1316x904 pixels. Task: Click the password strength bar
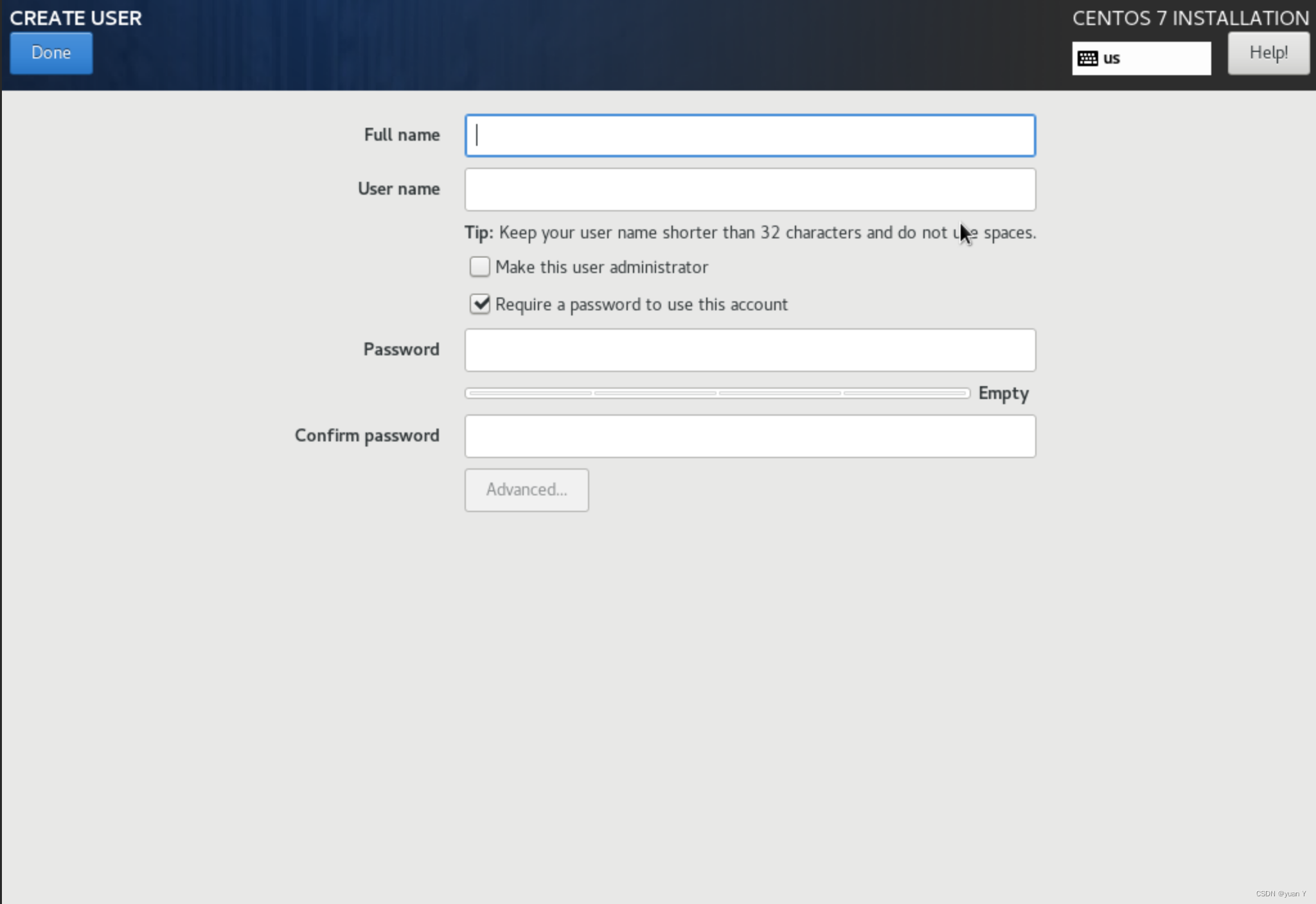click(717, 393)
